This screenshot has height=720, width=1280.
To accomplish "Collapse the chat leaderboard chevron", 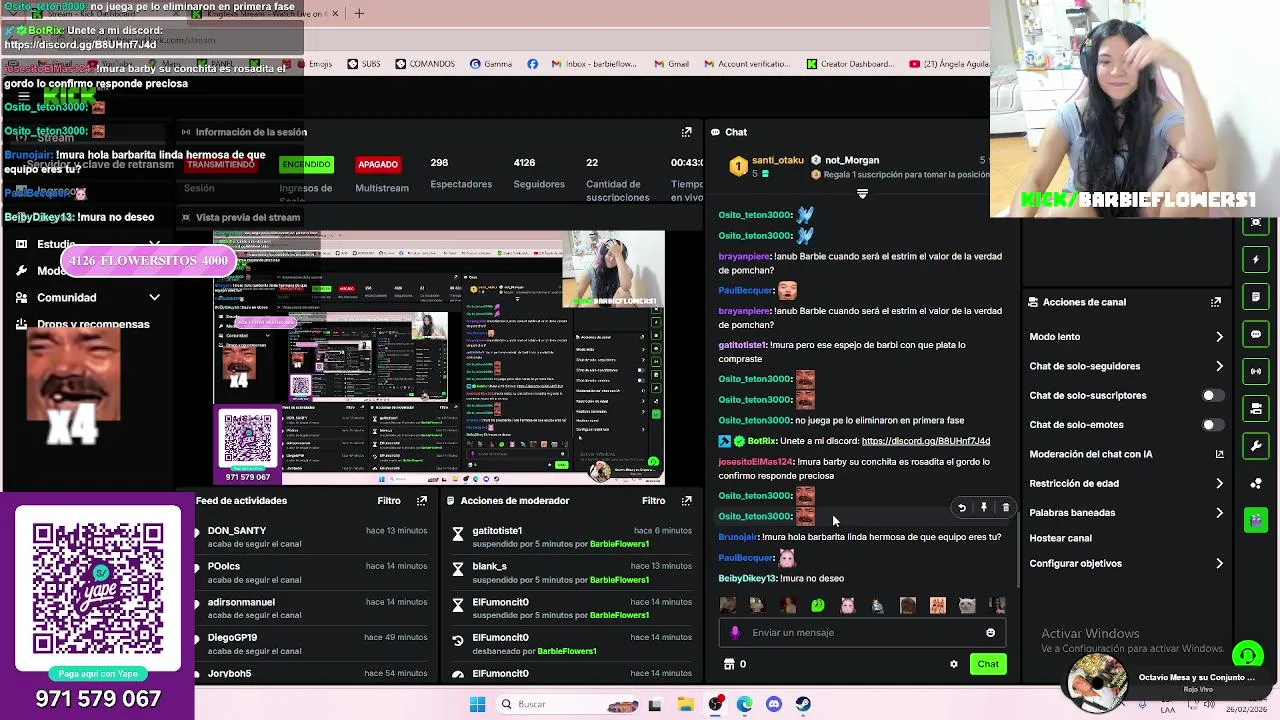I will tap(862, 194).
